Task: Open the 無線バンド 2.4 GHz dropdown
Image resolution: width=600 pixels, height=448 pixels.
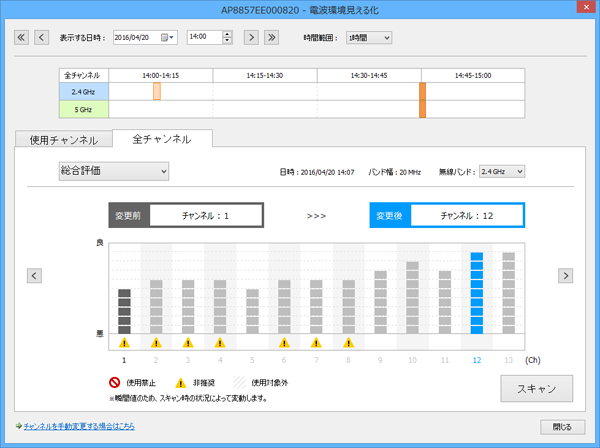Action: click(x=502, y=171)
